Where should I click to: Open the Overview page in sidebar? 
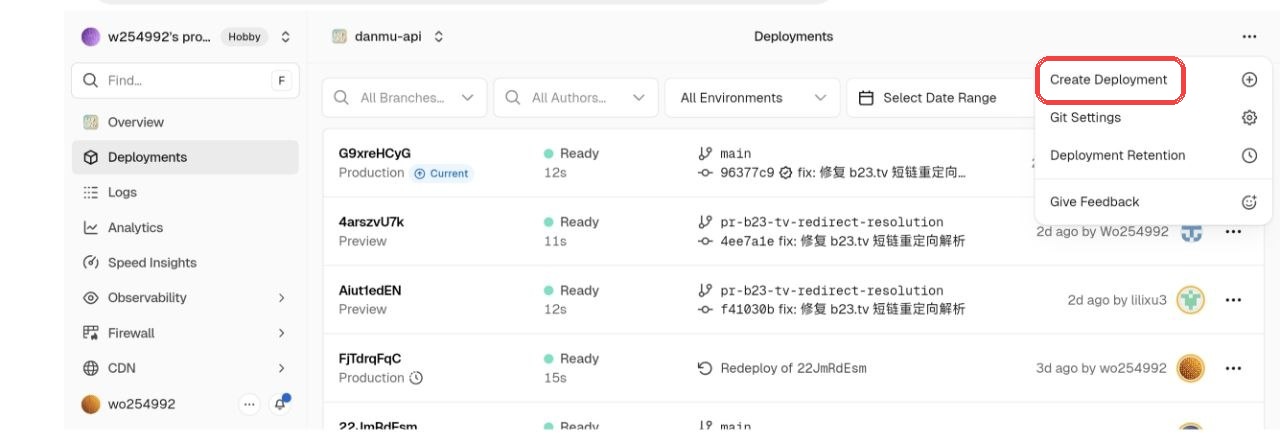[x=185, y=122]
